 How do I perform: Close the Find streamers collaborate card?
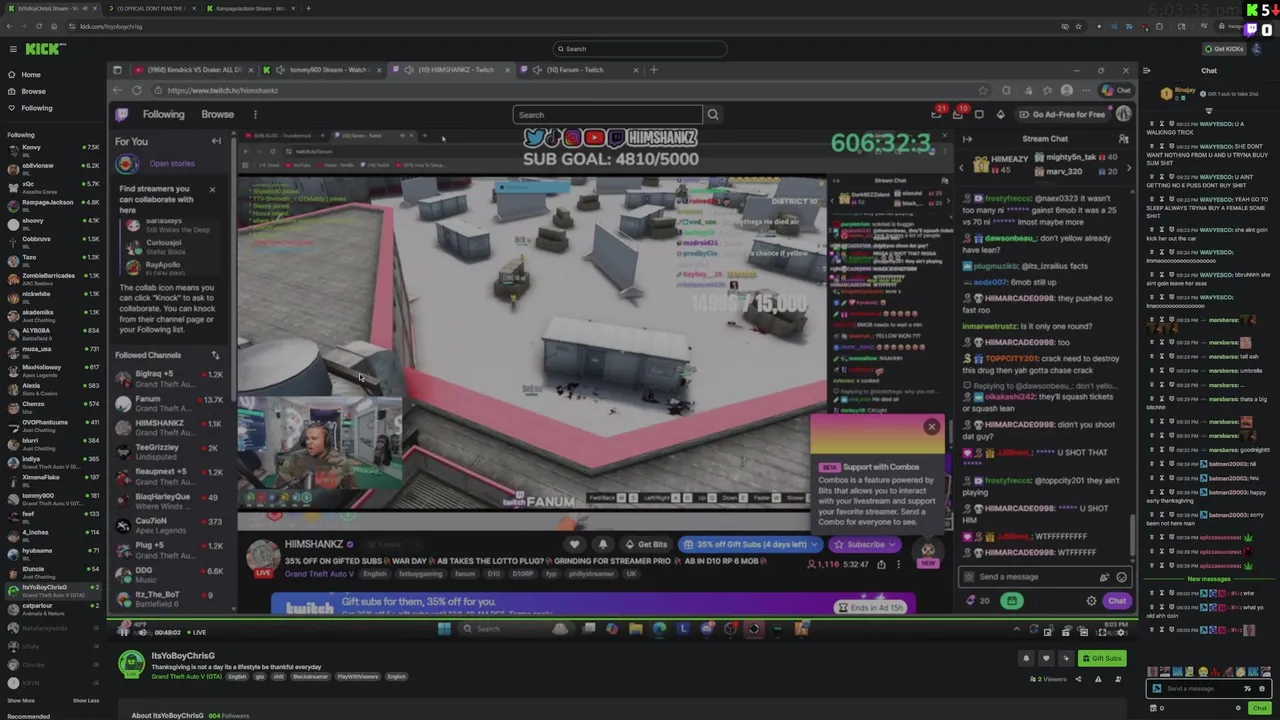click(x=212, y=189)
